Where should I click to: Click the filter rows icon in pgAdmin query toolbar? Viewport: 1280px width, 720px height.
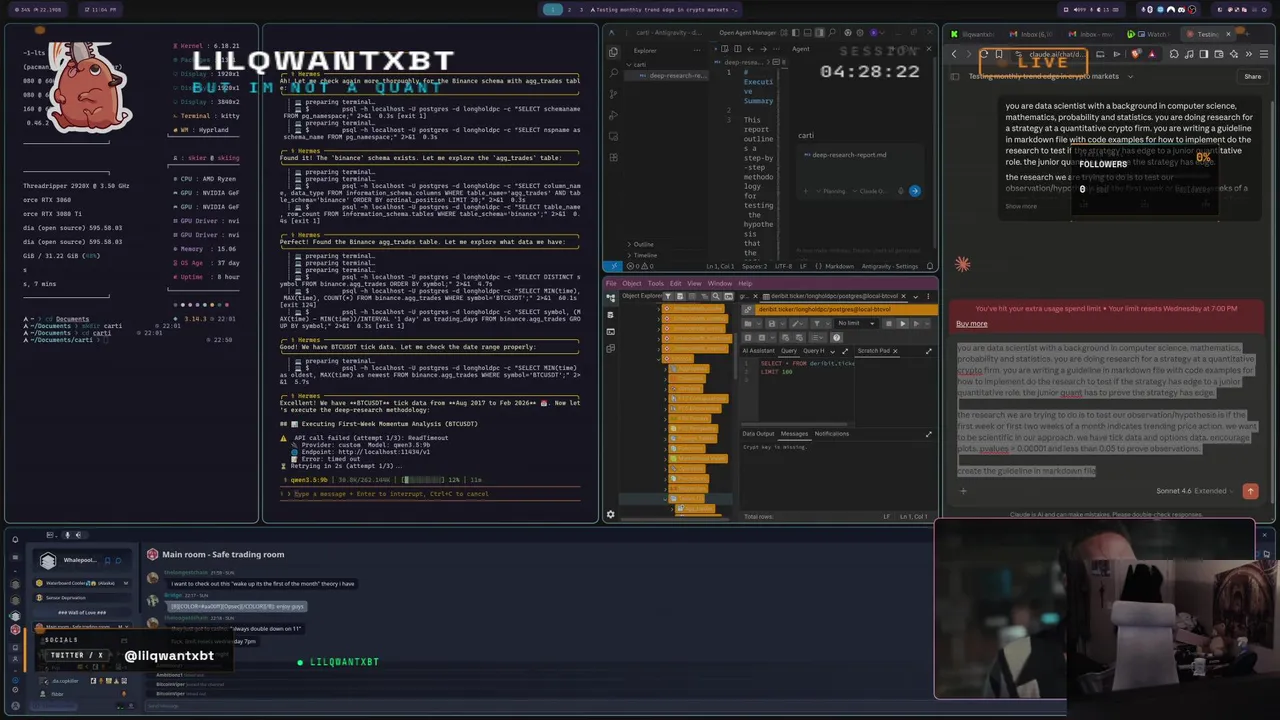[x=817, y=323]
